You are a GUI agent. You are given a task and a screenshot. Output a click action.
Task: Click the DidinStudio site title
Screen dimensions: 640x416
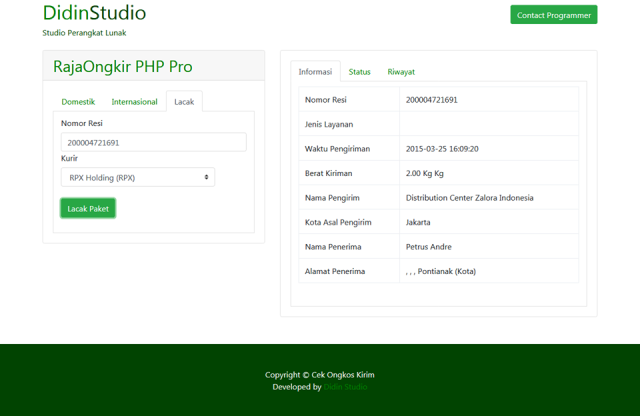coord(94,14)
